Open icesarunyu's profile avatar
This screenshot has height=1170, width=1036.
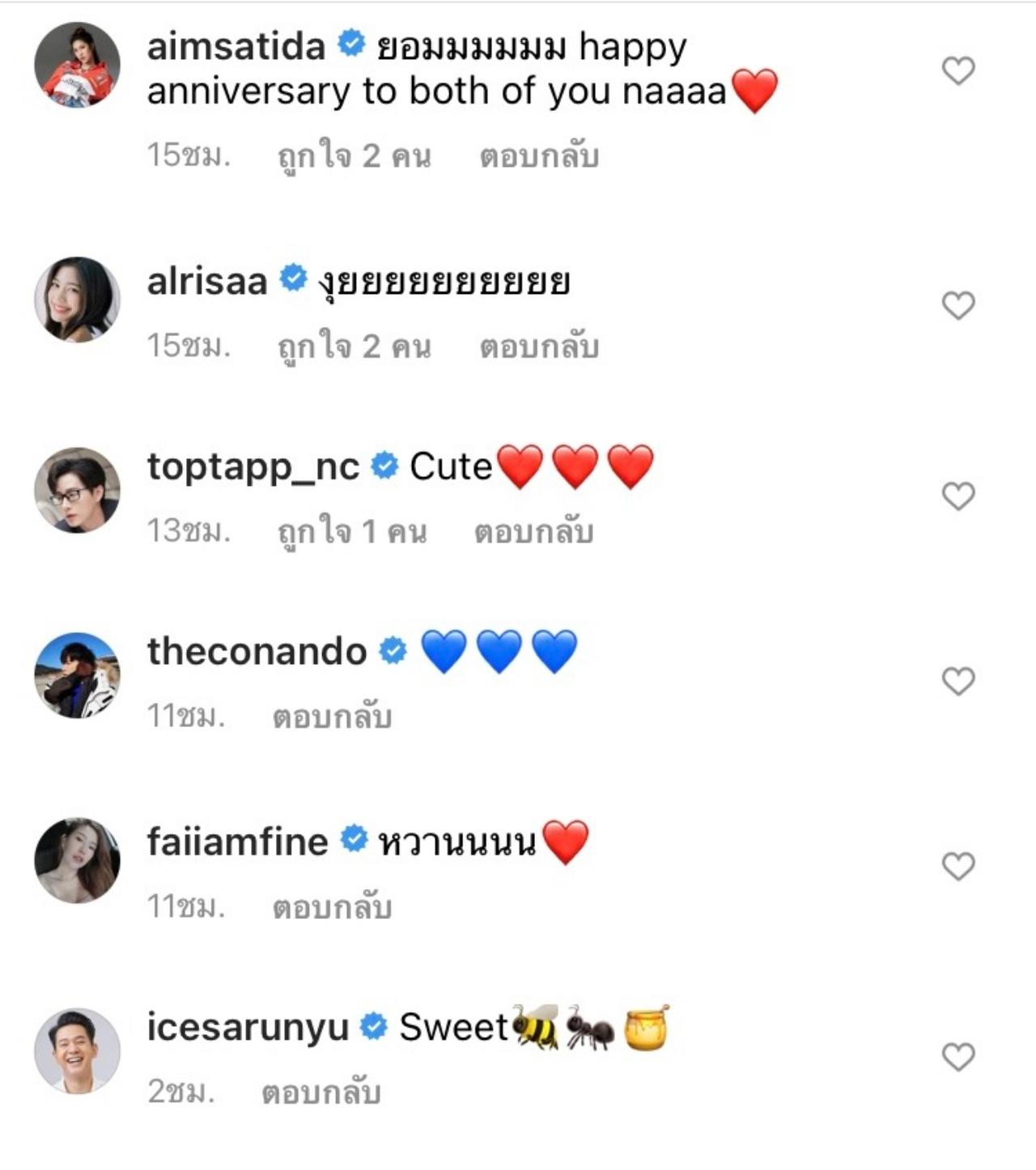tap(77, 1051)
